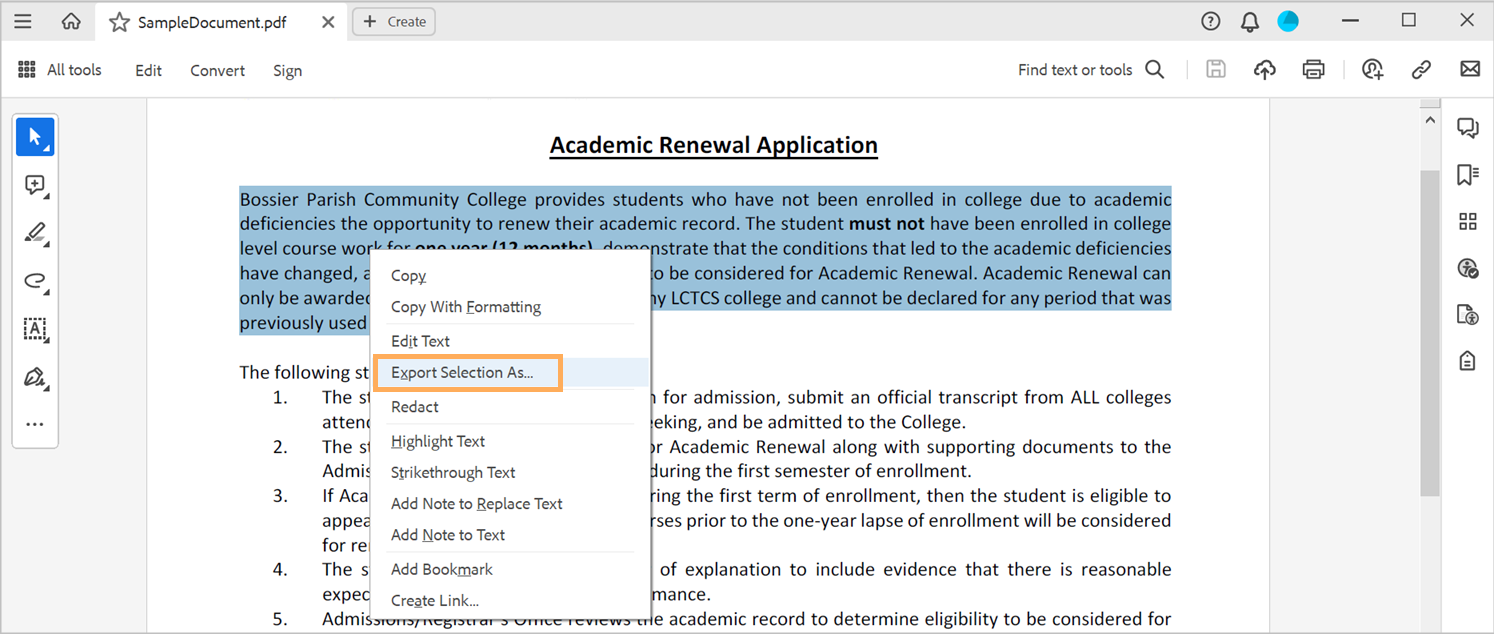Select the highlighter tool
The height and width of the screenshot is (634, 1494).
tap(35, 233)
